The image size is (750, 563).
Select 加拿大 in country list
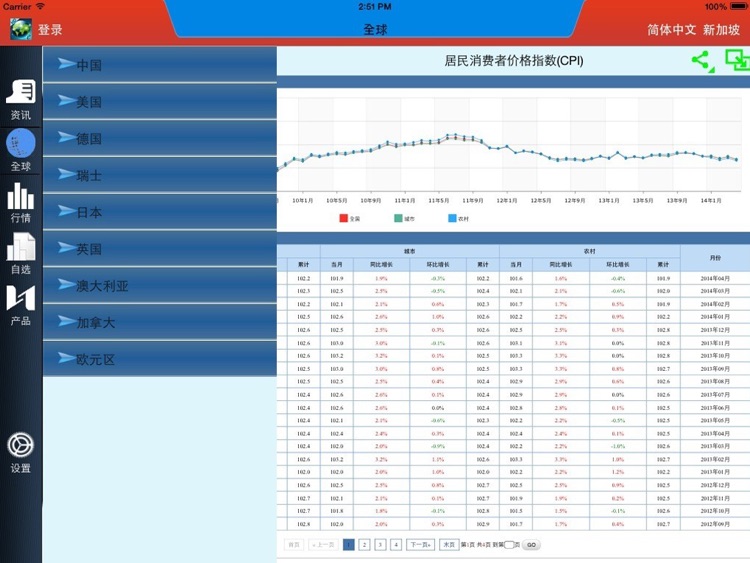pyautogui.click(x=160, y=322)
